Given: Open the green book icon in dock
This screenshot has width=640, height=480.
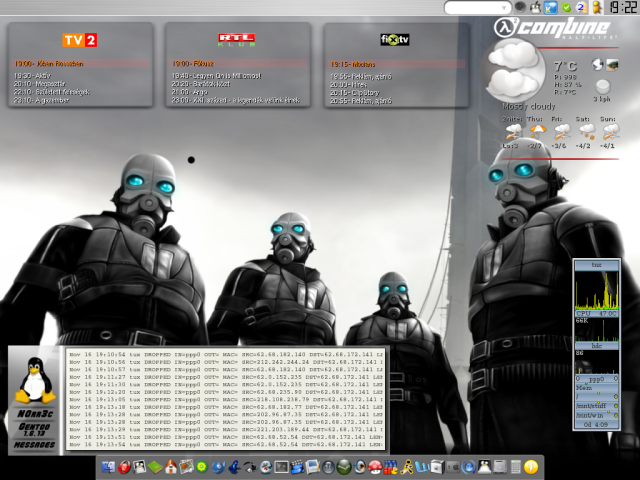Looking at the screenshot, I should coord(156,467).
